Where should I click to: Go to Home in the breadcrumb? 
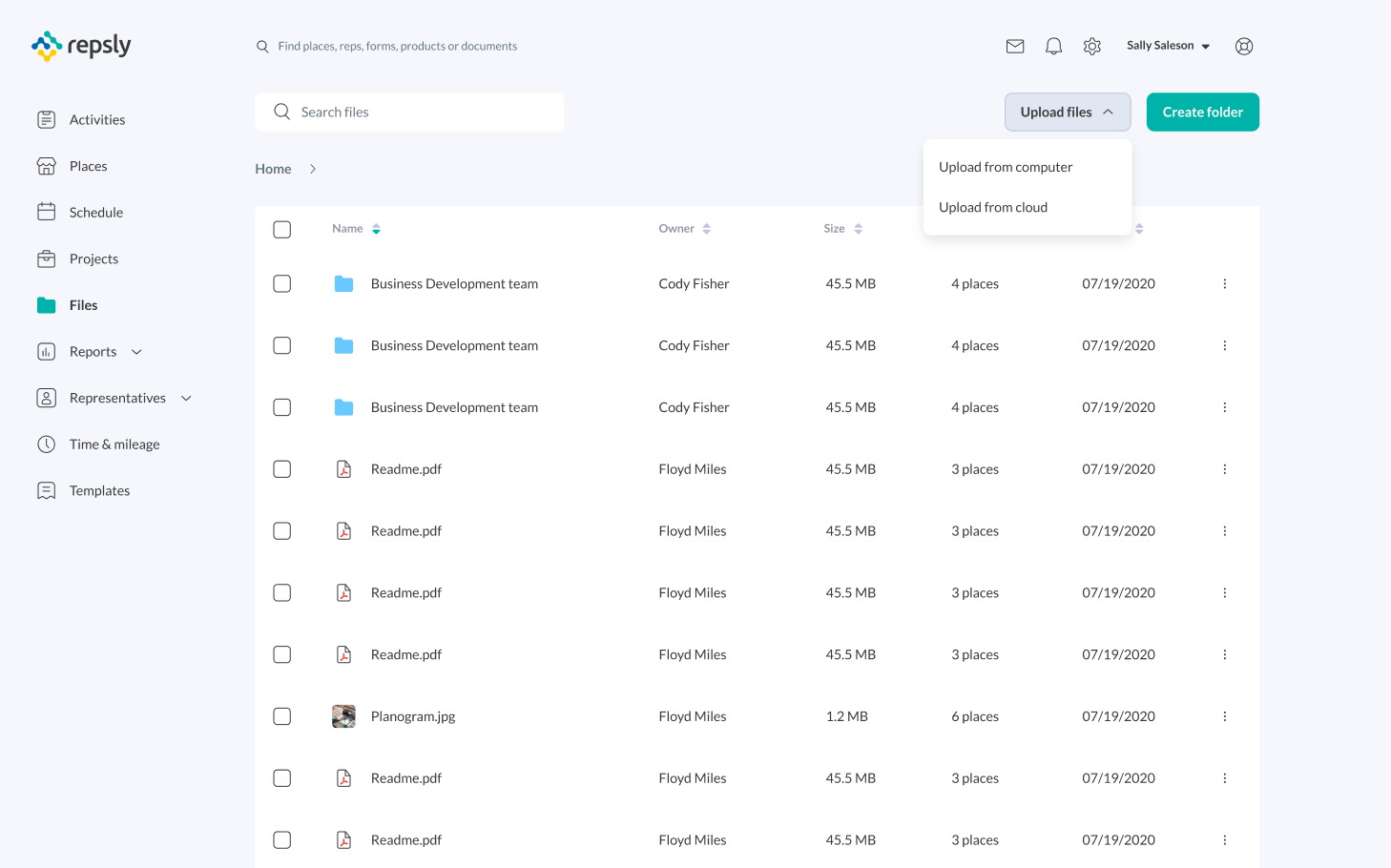click(x=273, y=169)
